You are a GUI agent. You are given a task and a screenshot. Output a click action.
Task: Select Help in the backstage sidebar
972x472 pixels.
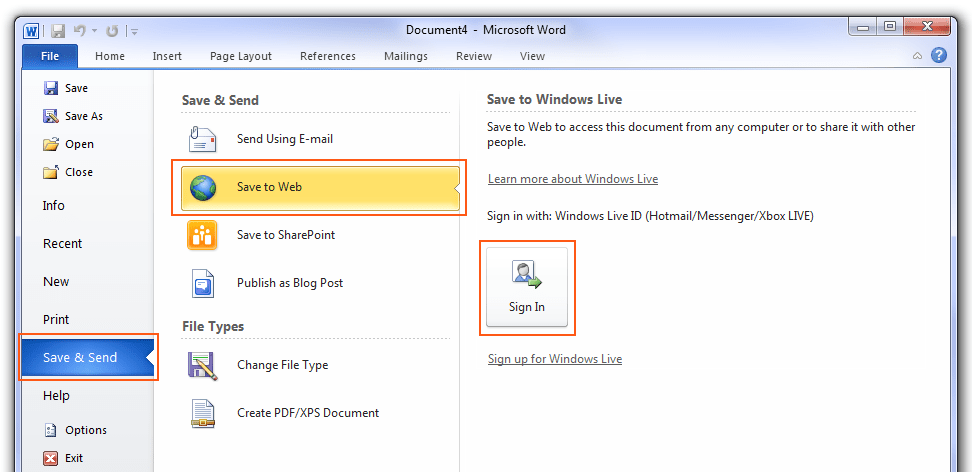pos(56,395)
